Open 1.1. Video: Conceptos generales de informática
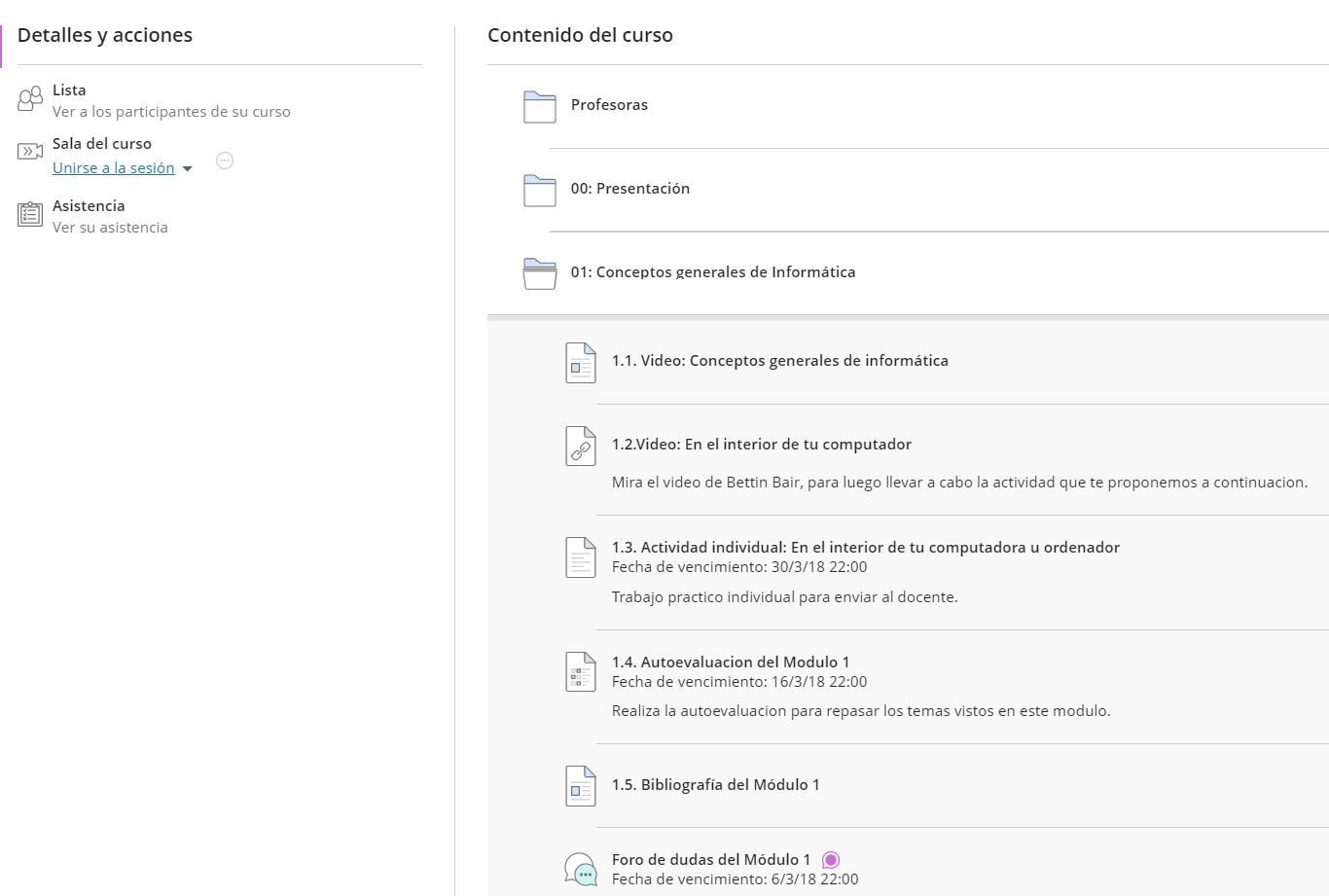 pos(780,360)
